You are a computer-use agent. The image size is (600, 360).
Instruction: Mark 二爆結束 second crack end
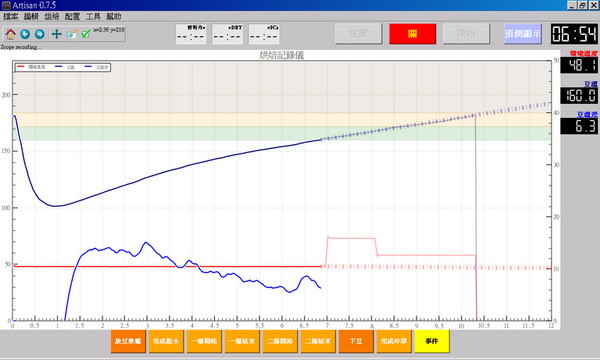(318, 341)
